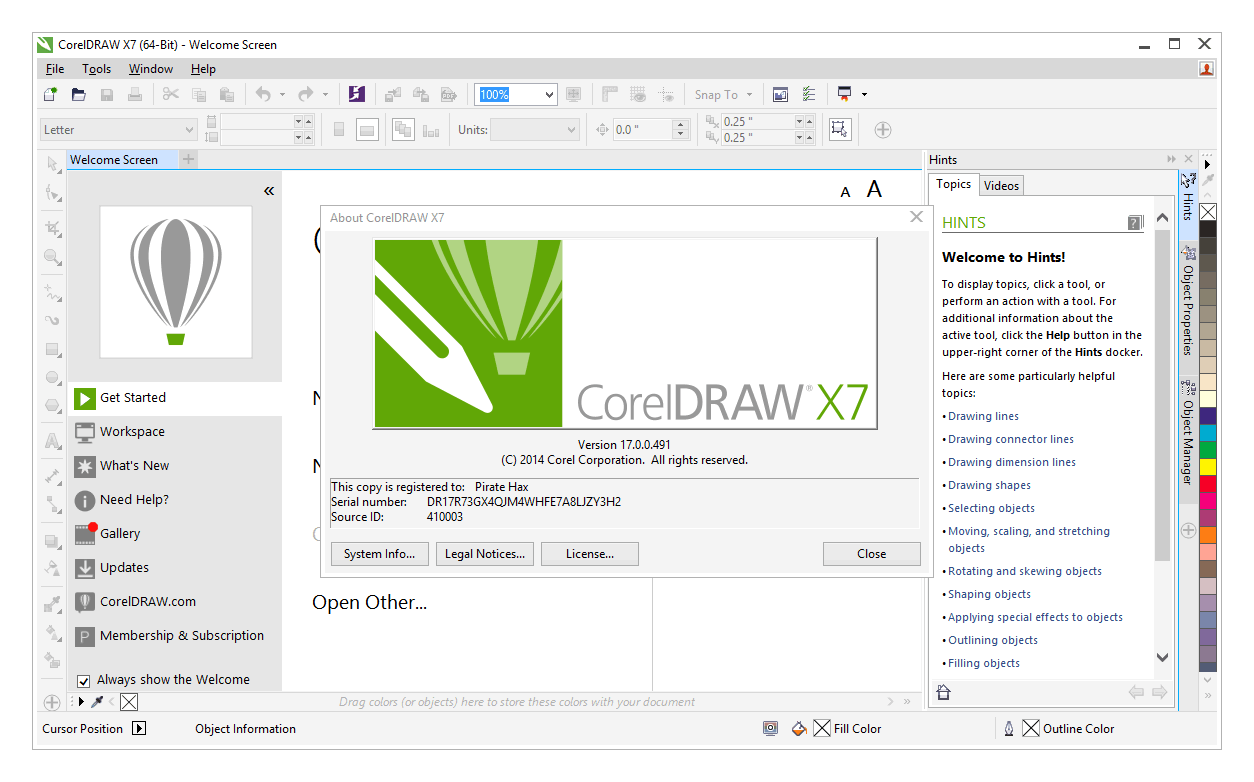The image size is (1254, 782).
Task: Click the Fill Color bucket icon in status bar
Action: coord(799,728)
